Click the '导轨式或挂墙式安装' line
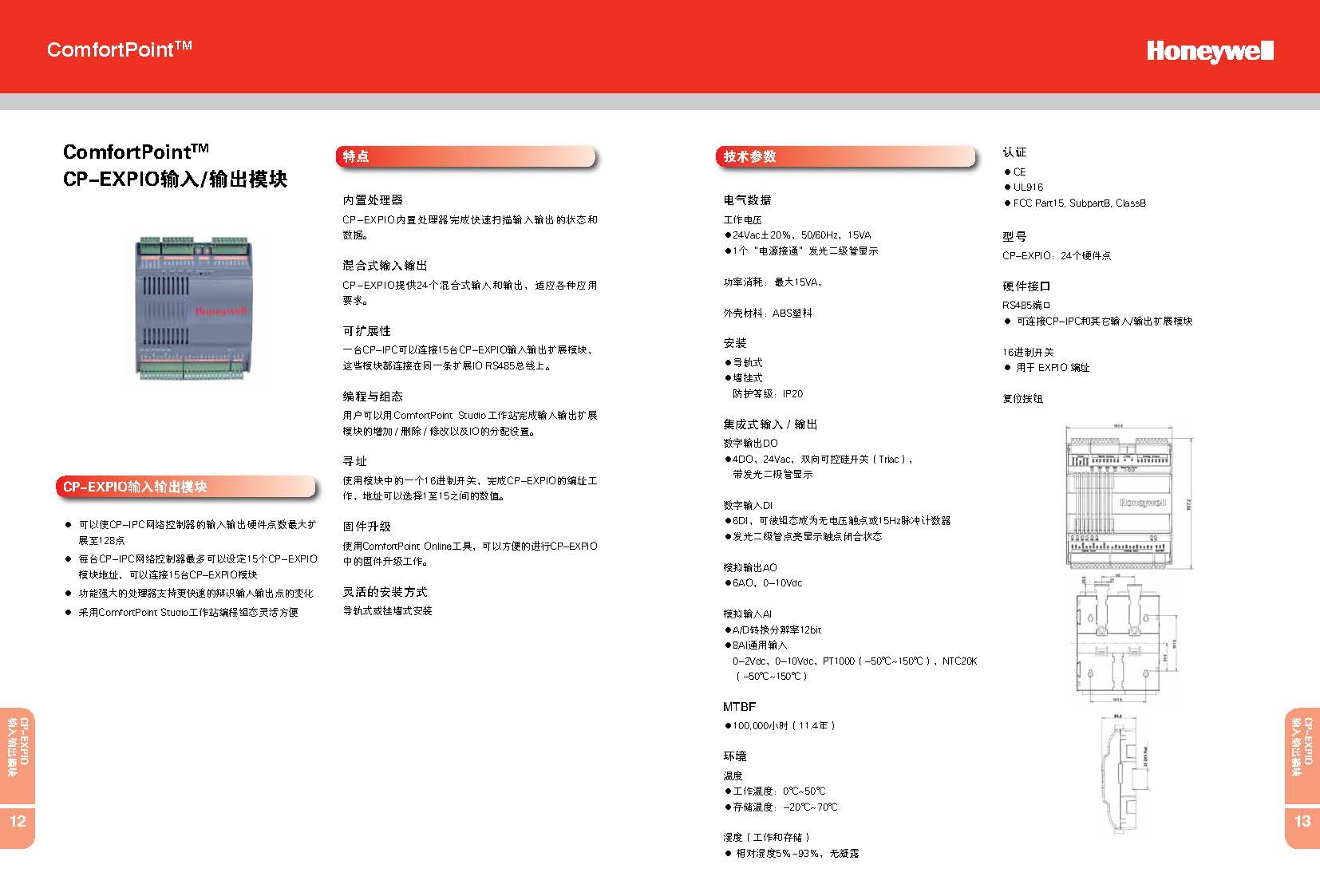1320x896 pixels. 387,611
